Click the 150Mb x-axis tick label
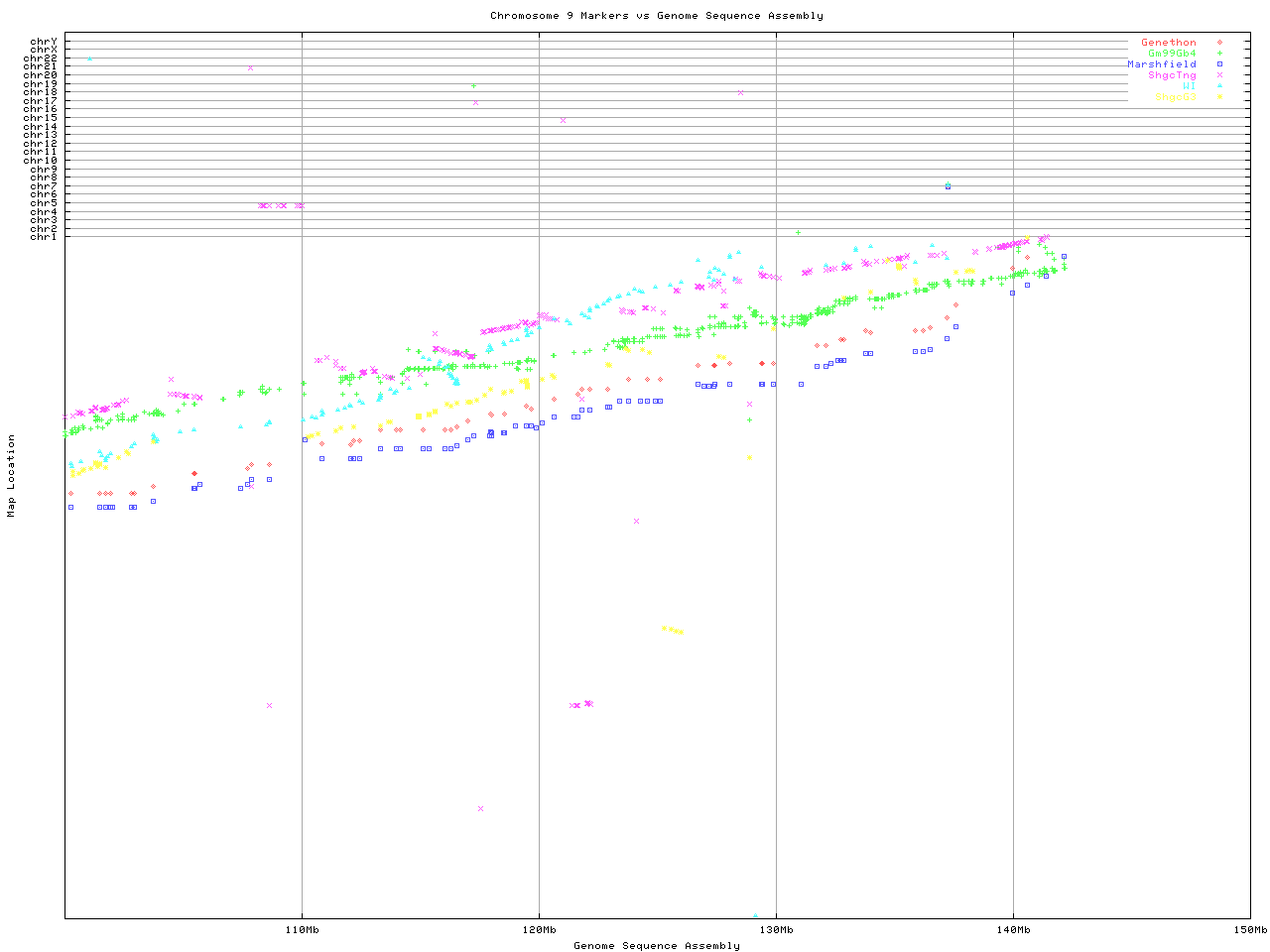This screenshot has width=1270, height=952. (x=1249, y=930)
